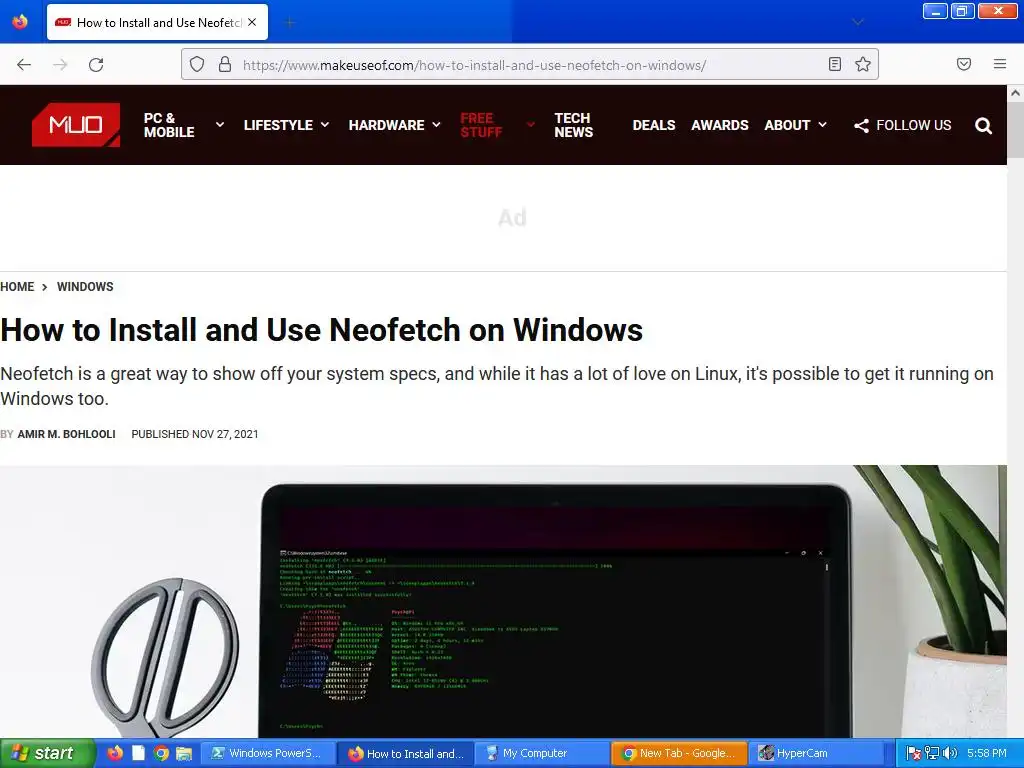Expand the Hardware dropdown chevron
This screenshot has width=1024, height=768.
coord(436,125)
